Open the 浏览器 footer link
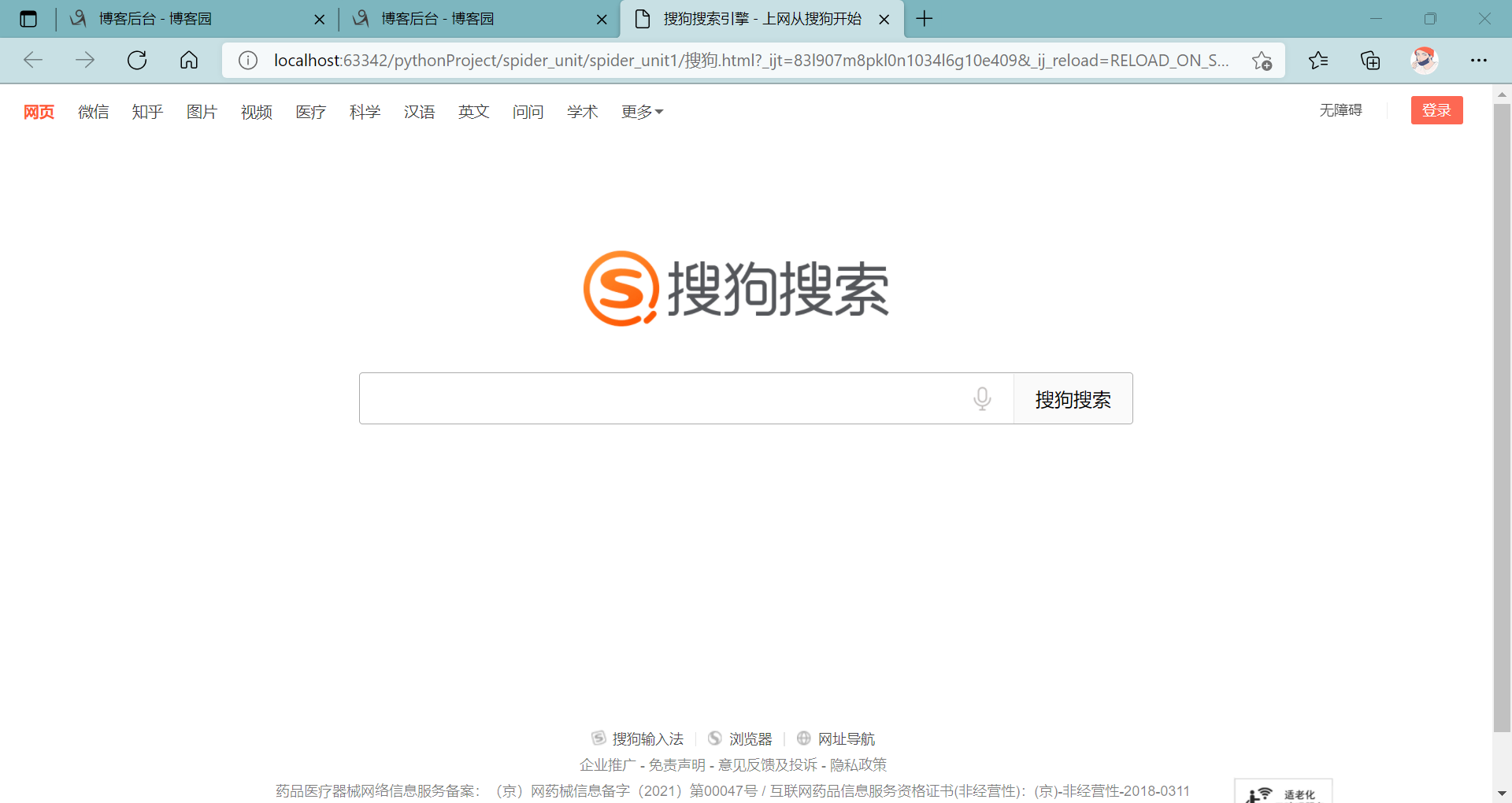The image size is (1512, 803). (750, 738)
